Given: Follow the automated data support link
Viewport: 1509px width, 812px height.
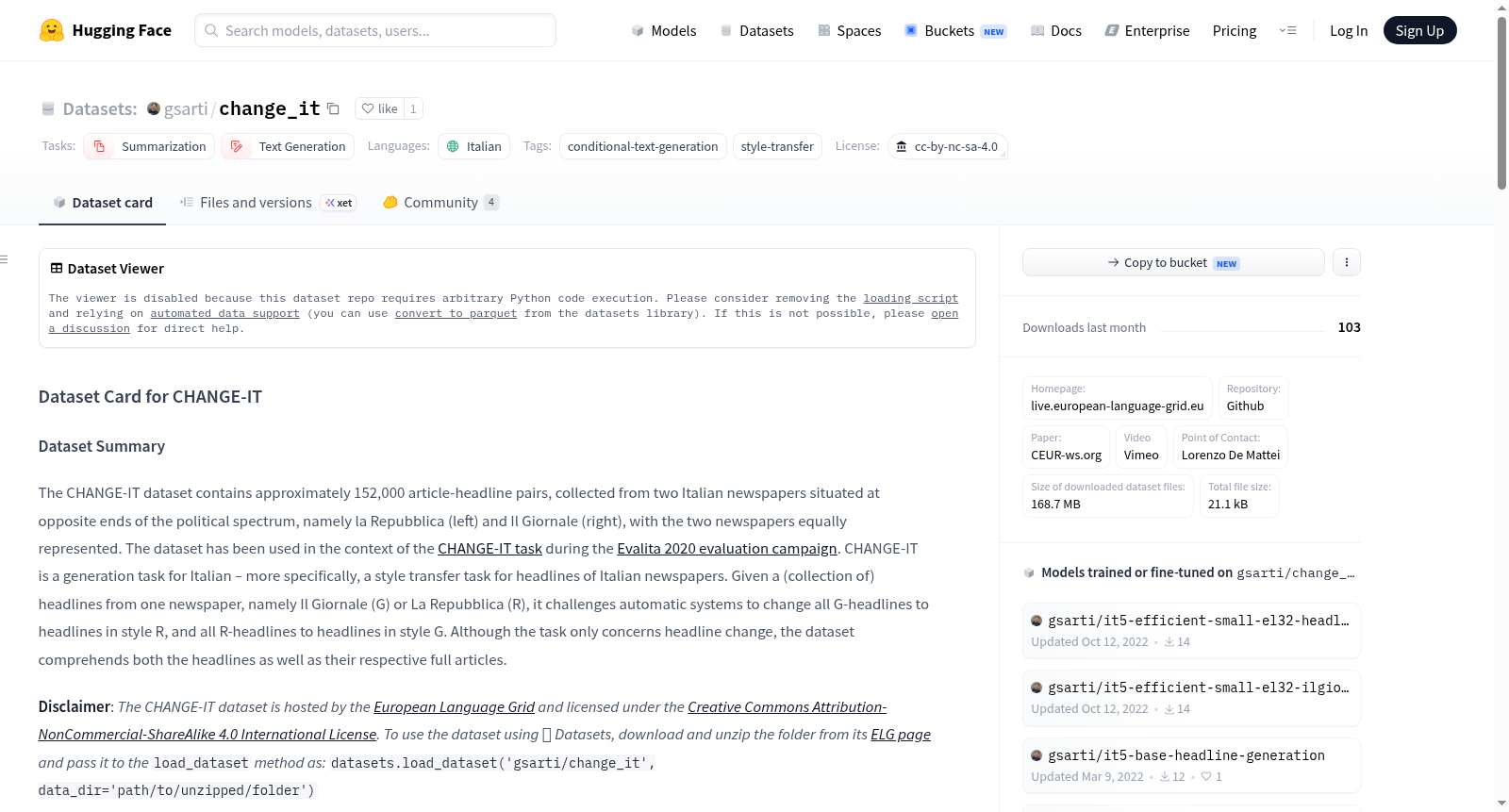Looking at the screenshot, I should click(224, 313).
